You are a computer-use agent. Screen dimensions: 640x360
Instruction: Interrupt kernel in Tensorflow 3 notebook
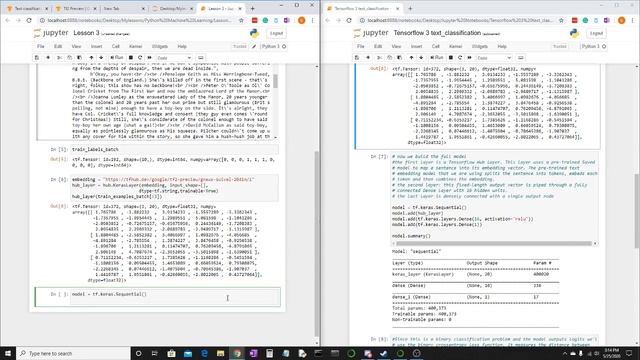point(451,58)
